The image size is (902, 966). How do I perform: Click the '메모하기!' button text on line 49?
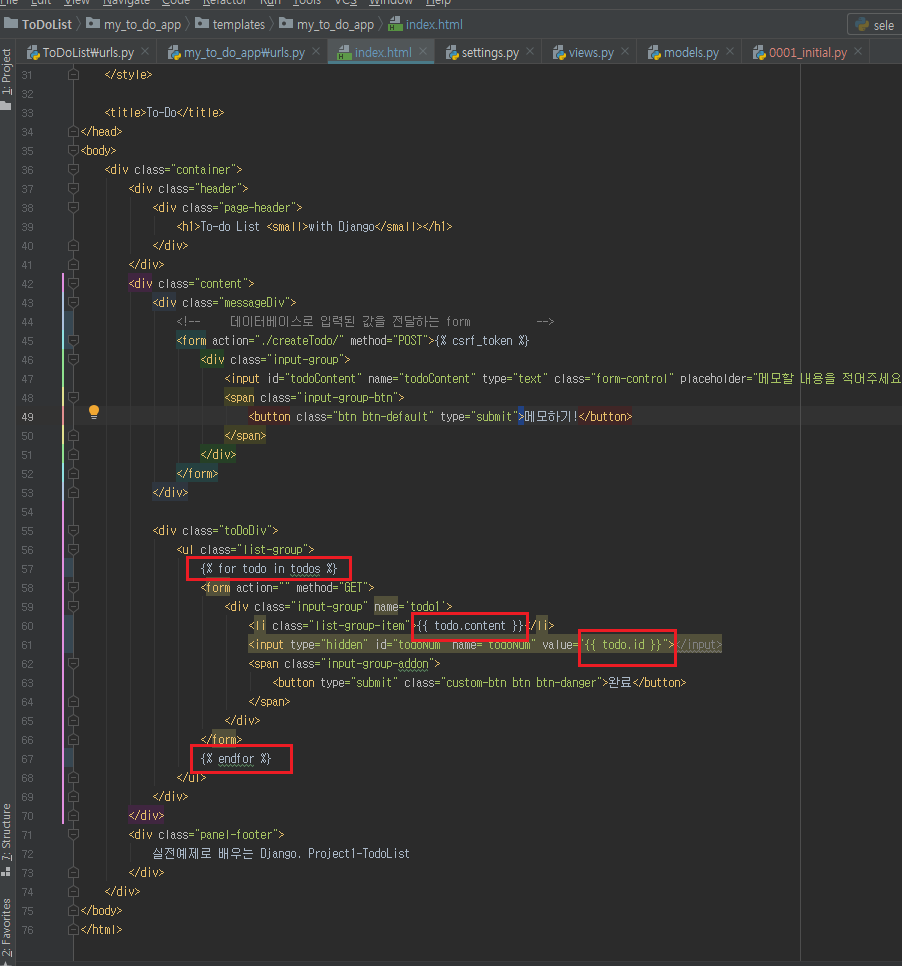click(551, 416)
